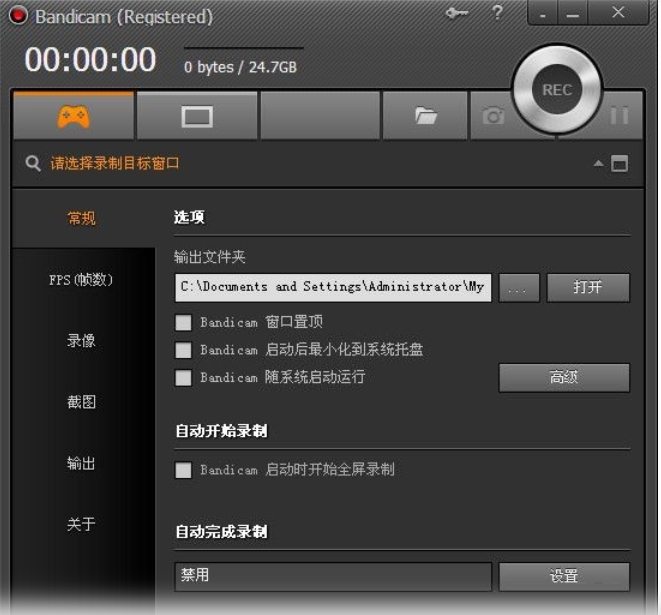Select the game recording mode gamepad icon
Screen dimensions: 661x615
[x=73, y=117]
